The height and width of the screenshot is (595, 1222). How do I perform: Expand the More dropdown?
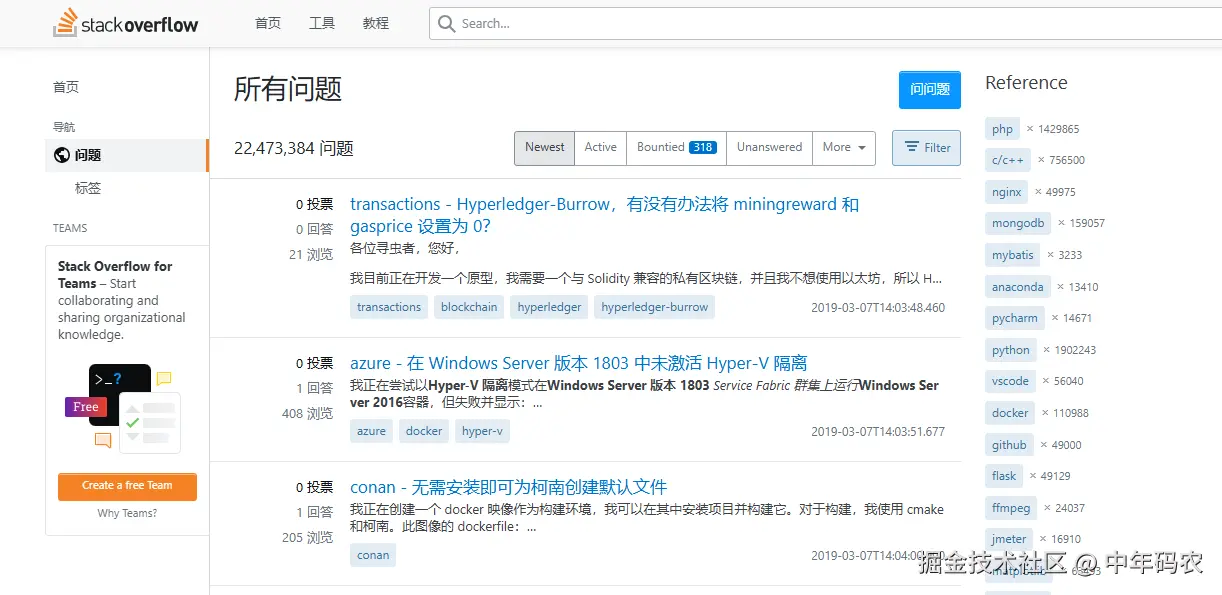844,148
